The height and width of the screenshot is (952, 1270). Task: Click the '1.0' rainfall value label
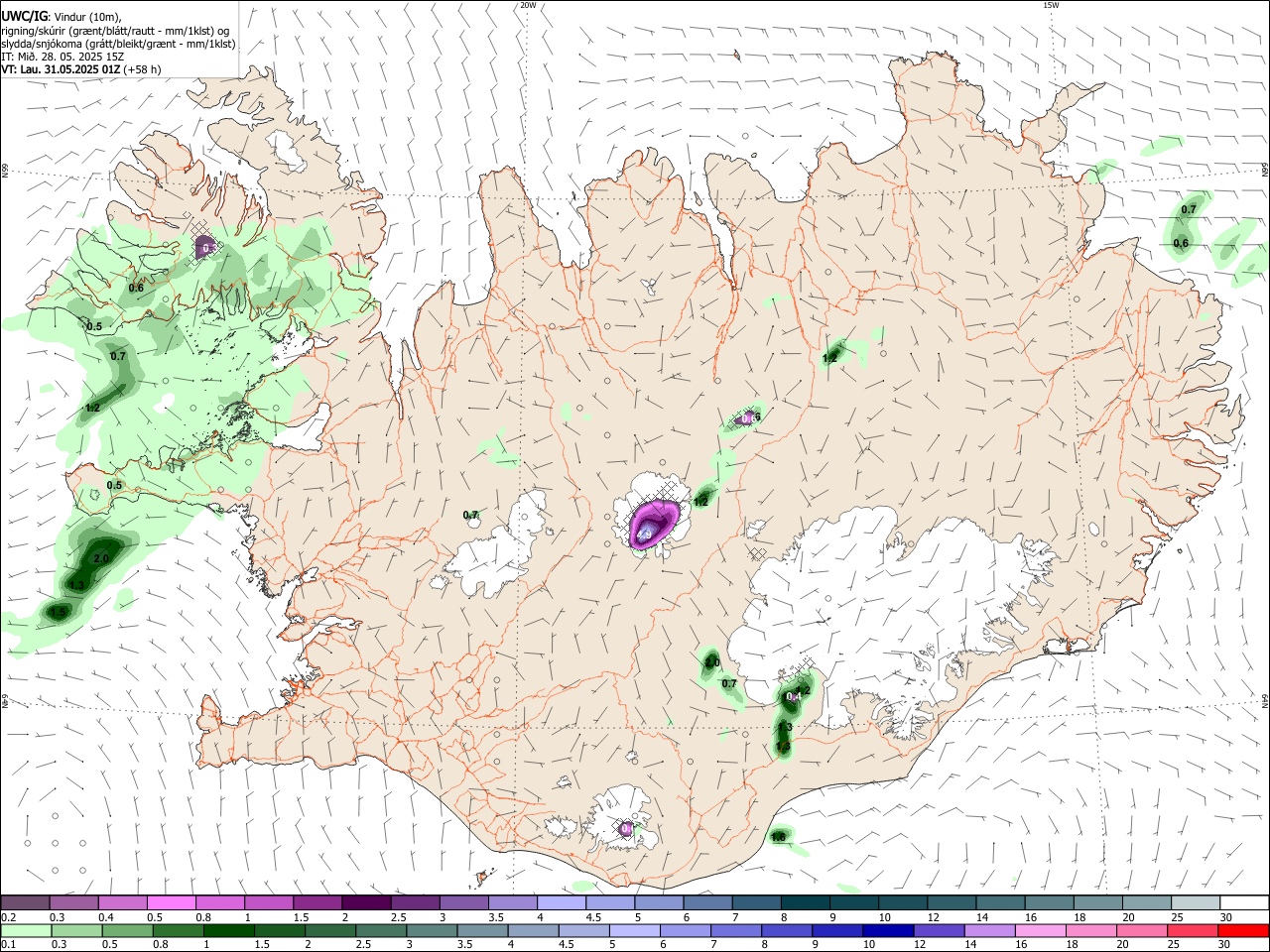coord(711,662)
